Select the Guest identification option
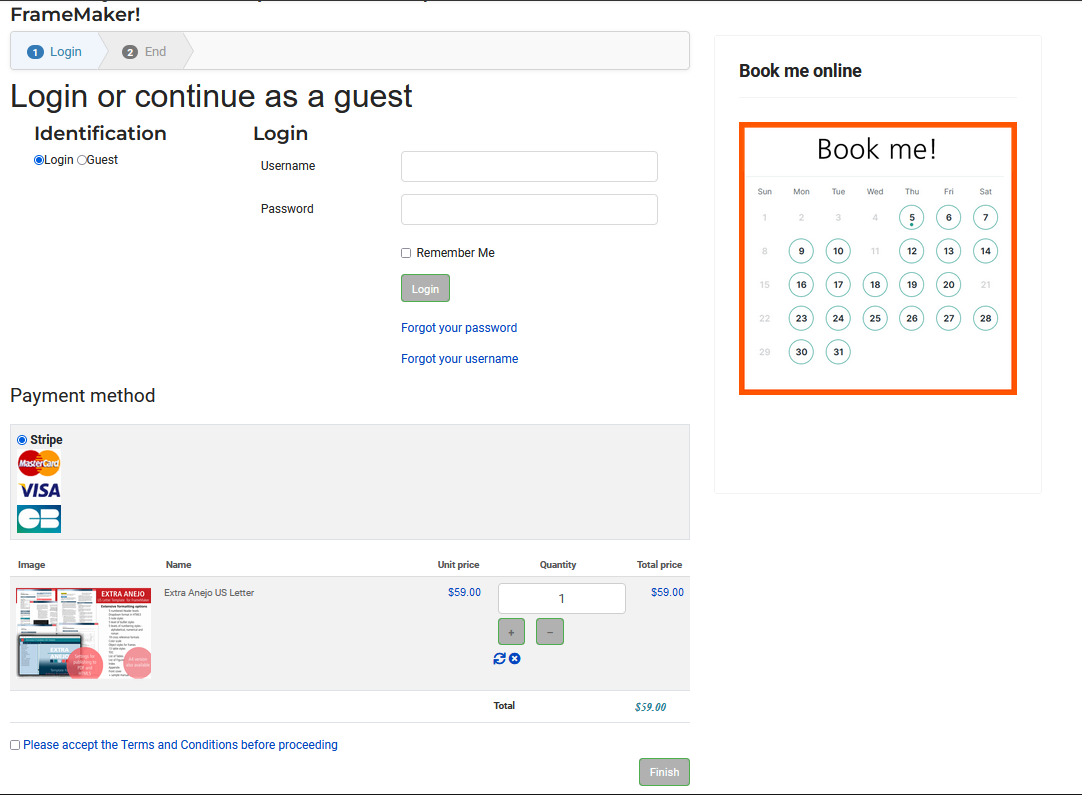 click(x=82, y=160)
